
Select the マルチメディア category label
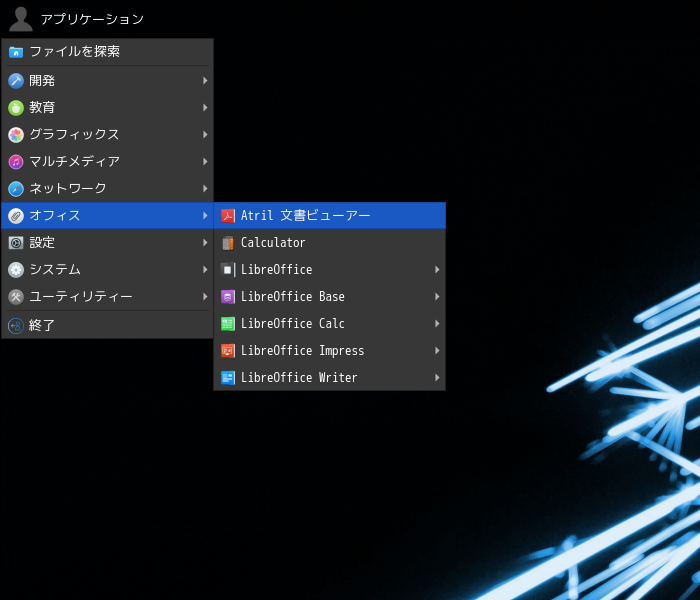[x=75, y=162]
